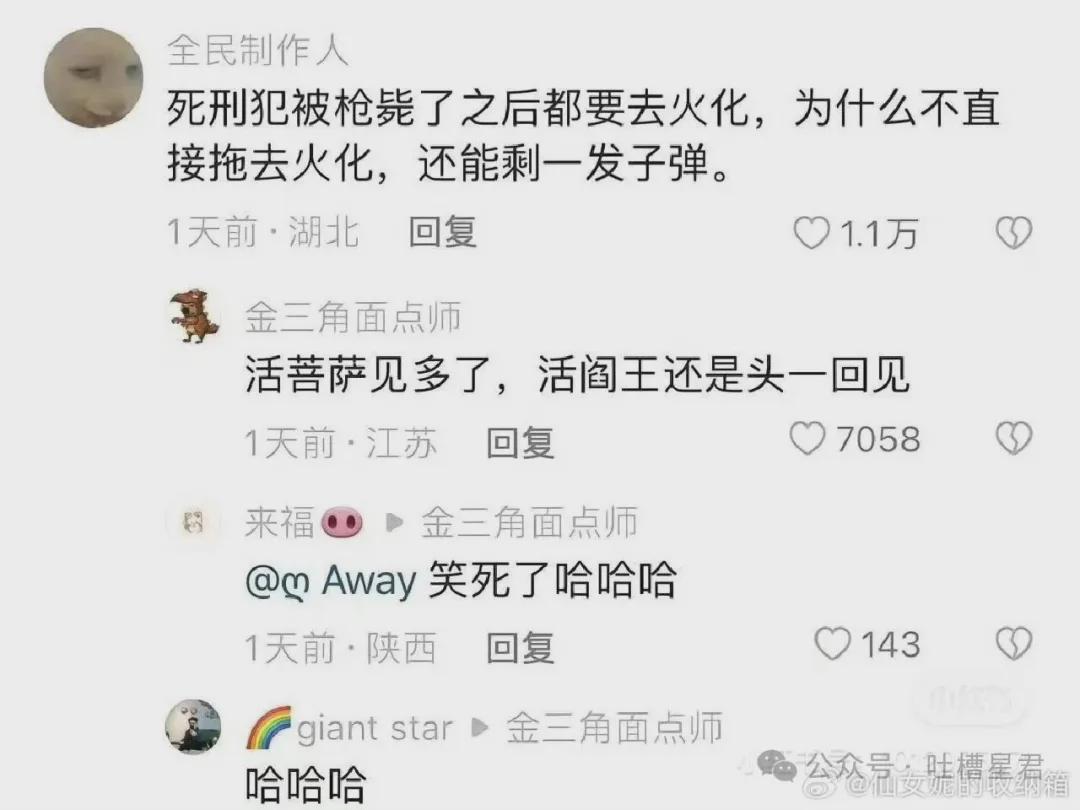Tap broken heart beside 7058 likes
1080x810 pixels.
(1014, 439)
